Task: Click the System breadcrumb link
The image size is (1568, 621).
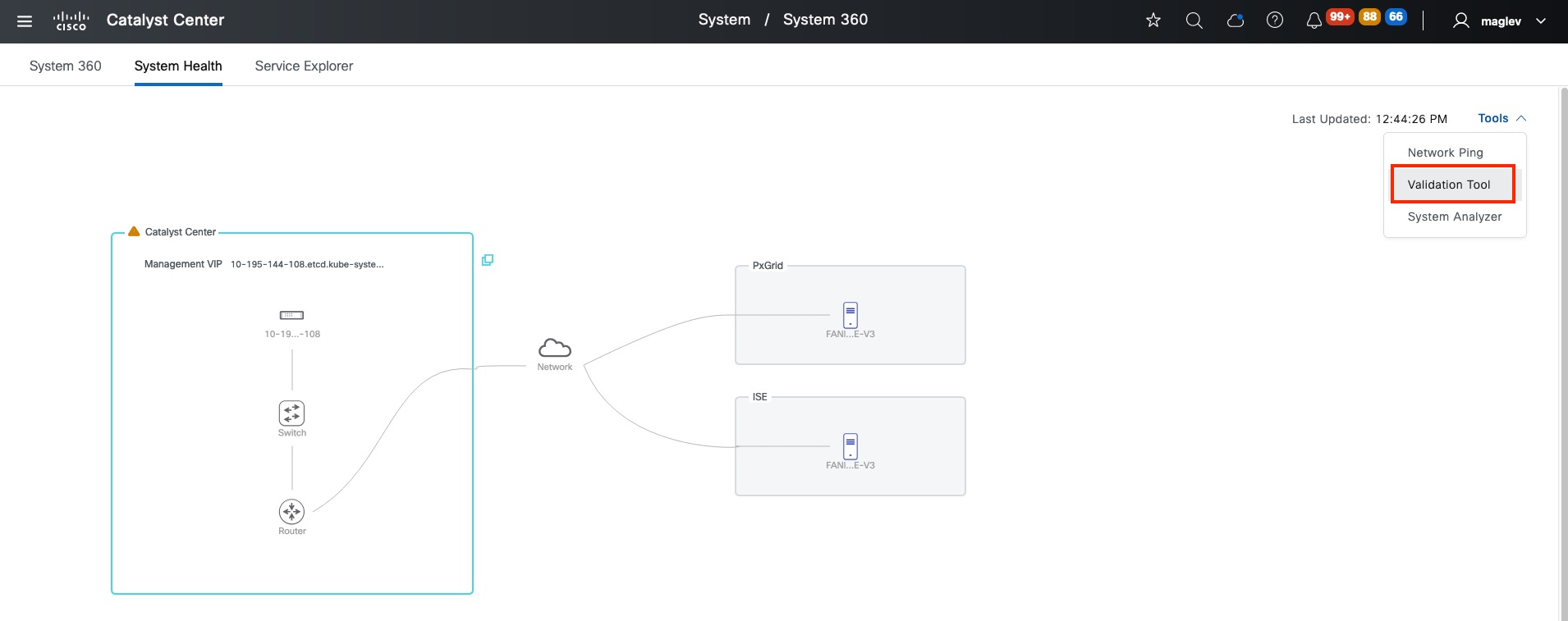Action: coord(724,20)
